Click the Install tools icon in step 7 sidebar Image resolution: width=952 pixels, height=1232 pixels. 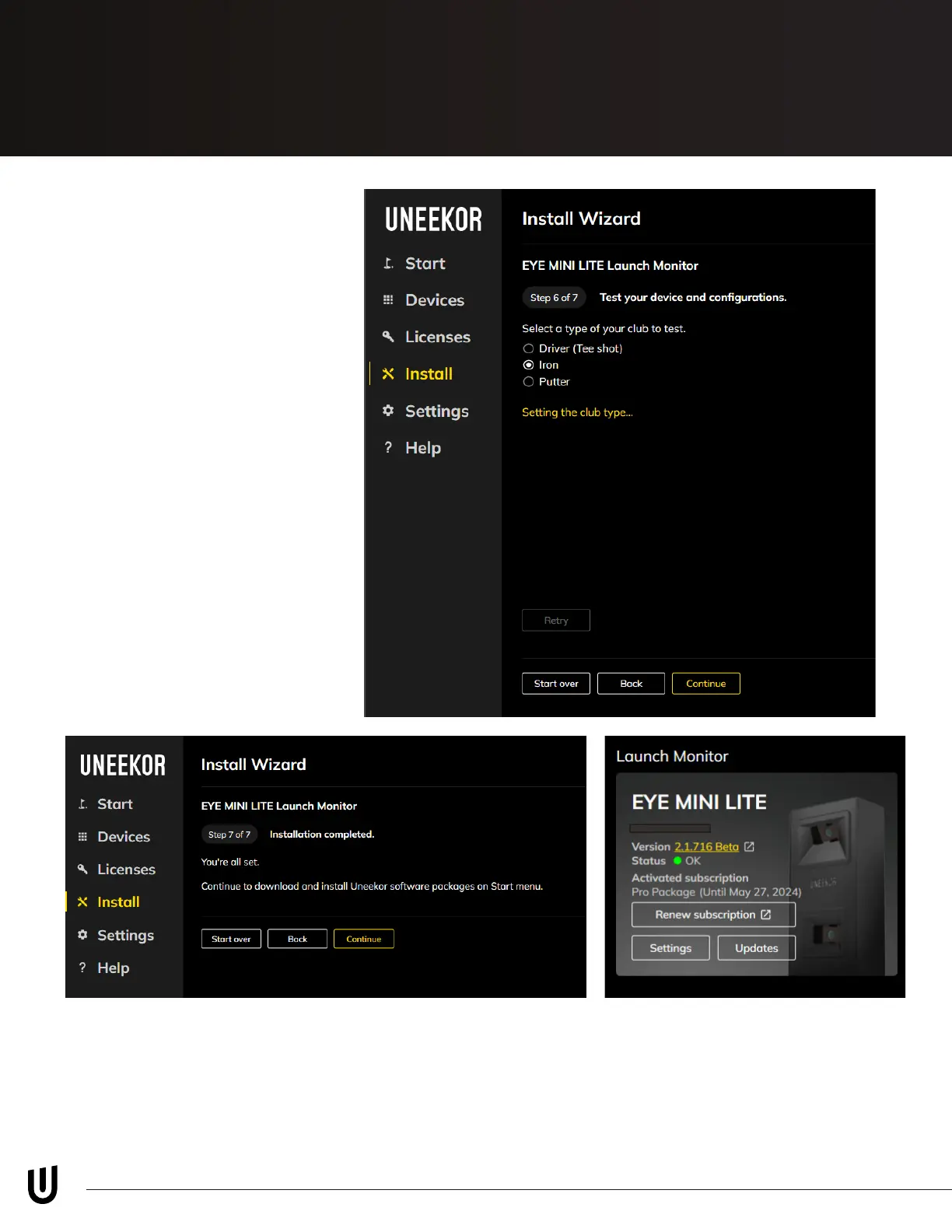pyautogui.click(x=82, y=902)
